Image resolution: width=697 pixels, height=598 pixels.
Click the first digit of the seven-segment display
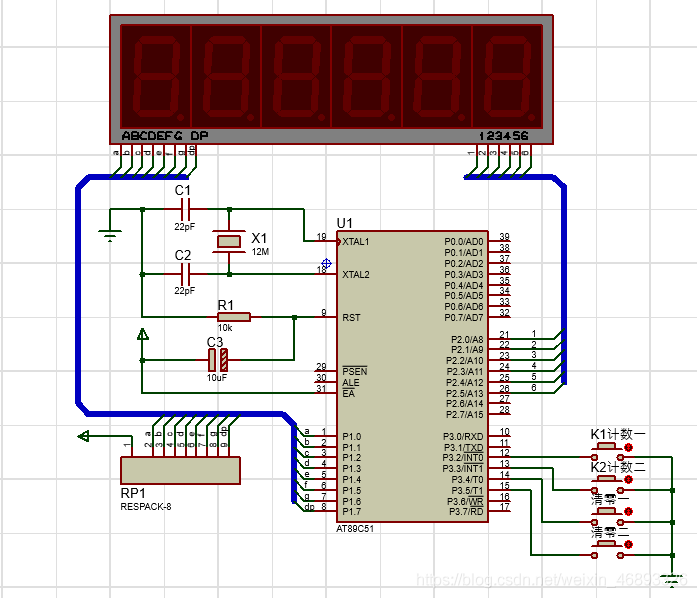coord(156,76)
